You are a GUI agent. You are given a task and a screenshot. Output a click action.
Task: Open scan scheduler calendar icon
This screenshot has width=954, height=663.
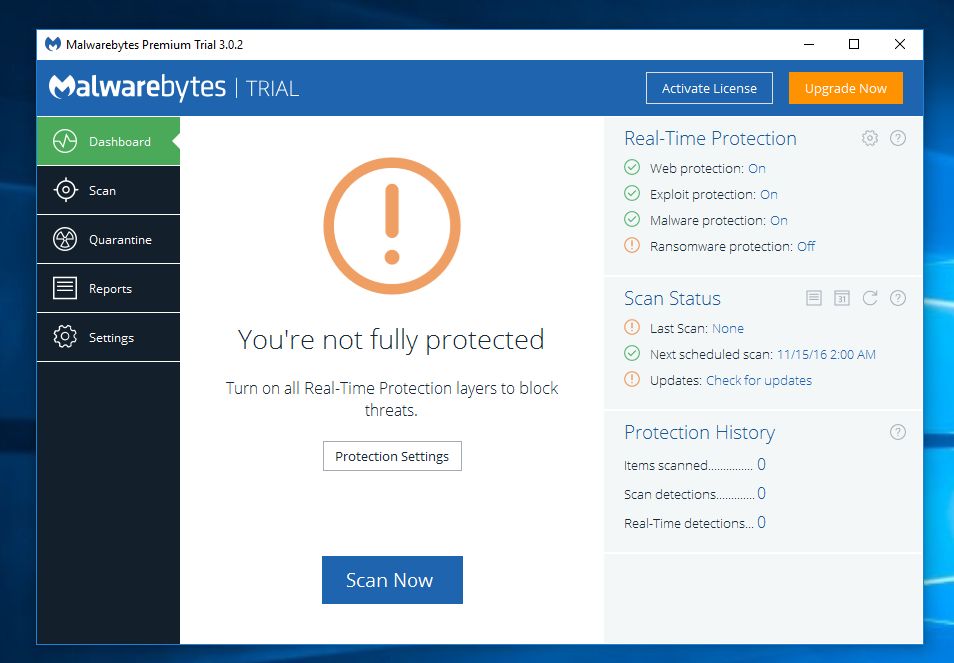tap(842, 298)
